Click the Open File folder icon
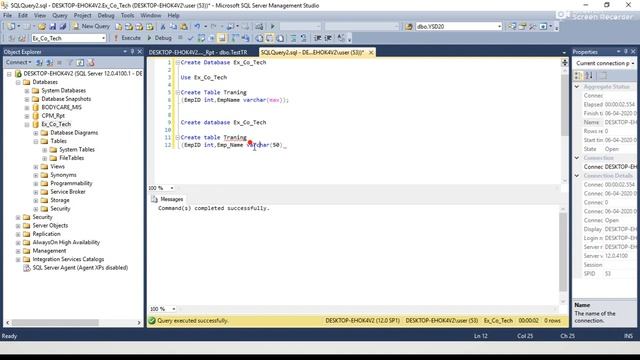 point(42,27)
